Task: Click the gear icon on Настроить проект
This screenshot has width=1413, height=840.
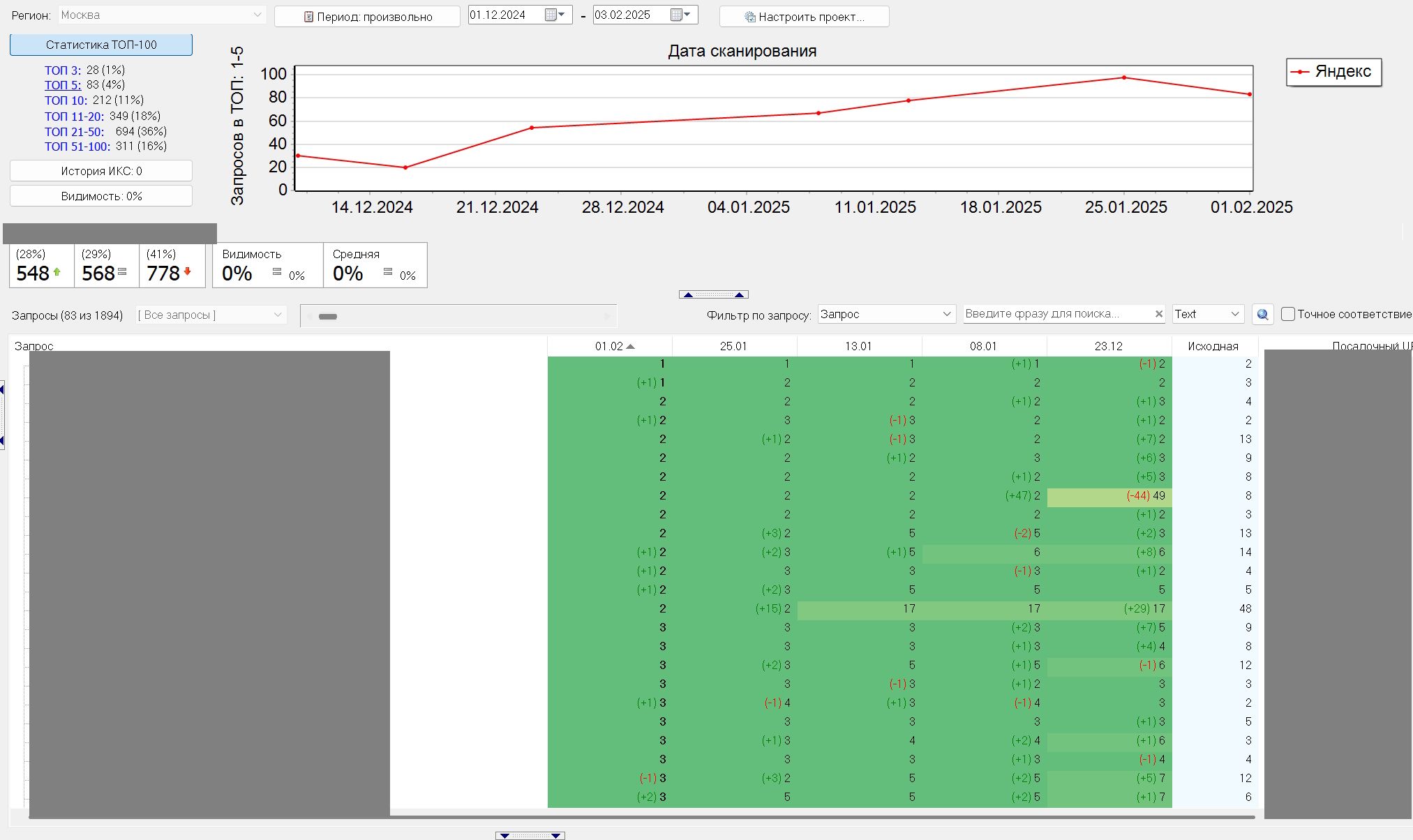Action: pyautogui.click(x=750, y=17)
